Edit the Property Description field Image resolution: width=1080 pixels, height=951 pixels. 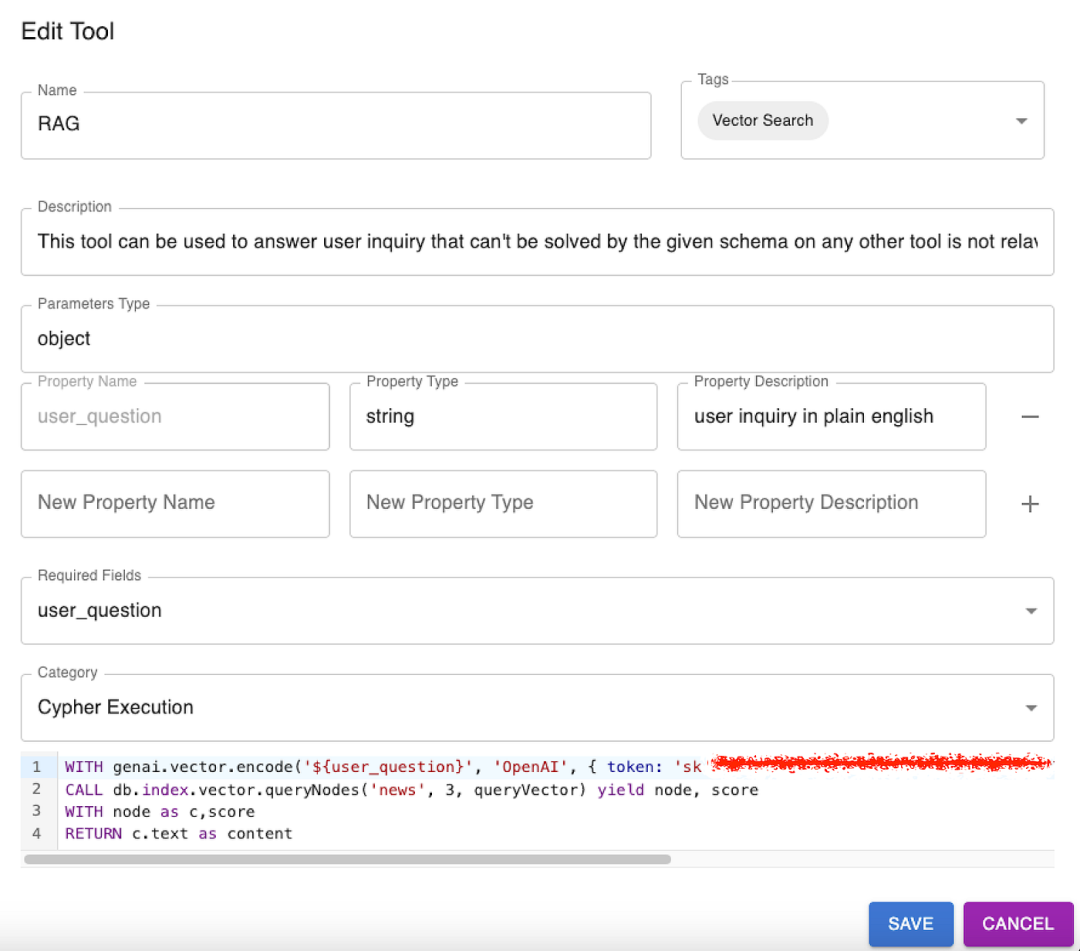tap(831, 416)
